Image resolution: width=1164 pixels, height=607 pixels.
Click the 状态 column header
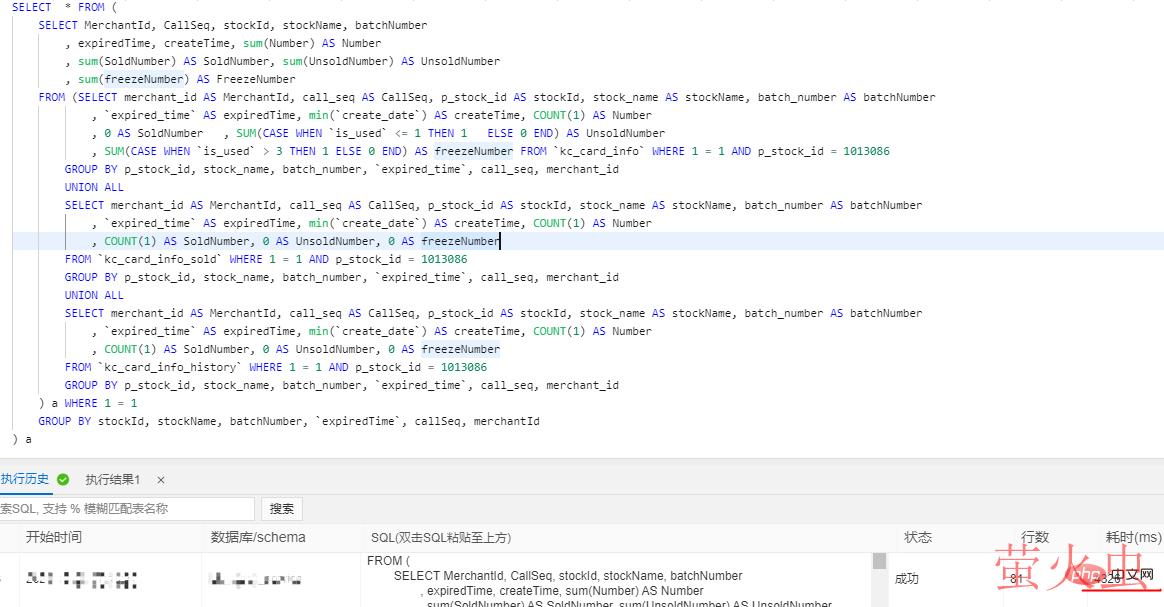918,538
